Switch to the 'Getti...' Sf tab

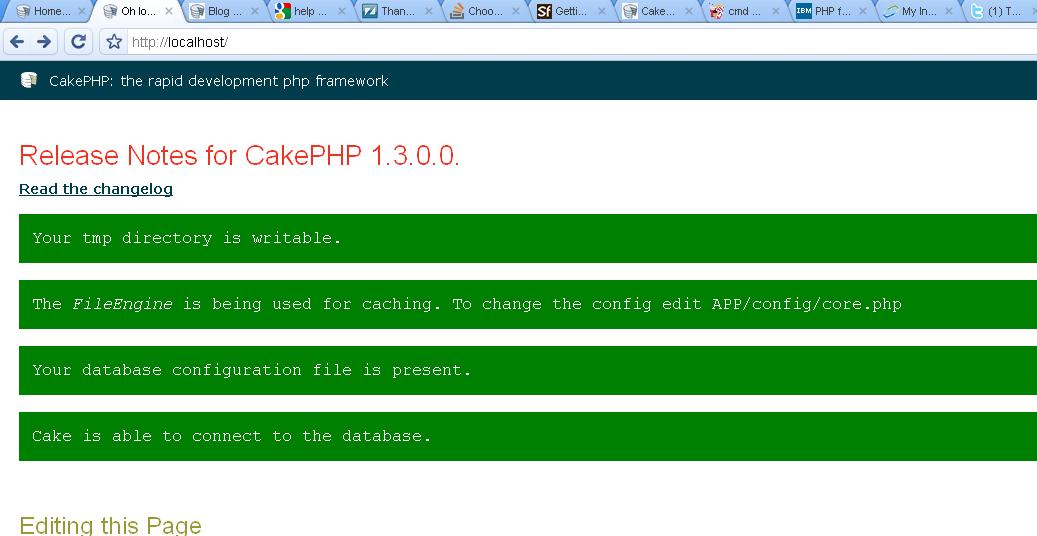click(570, 12)
